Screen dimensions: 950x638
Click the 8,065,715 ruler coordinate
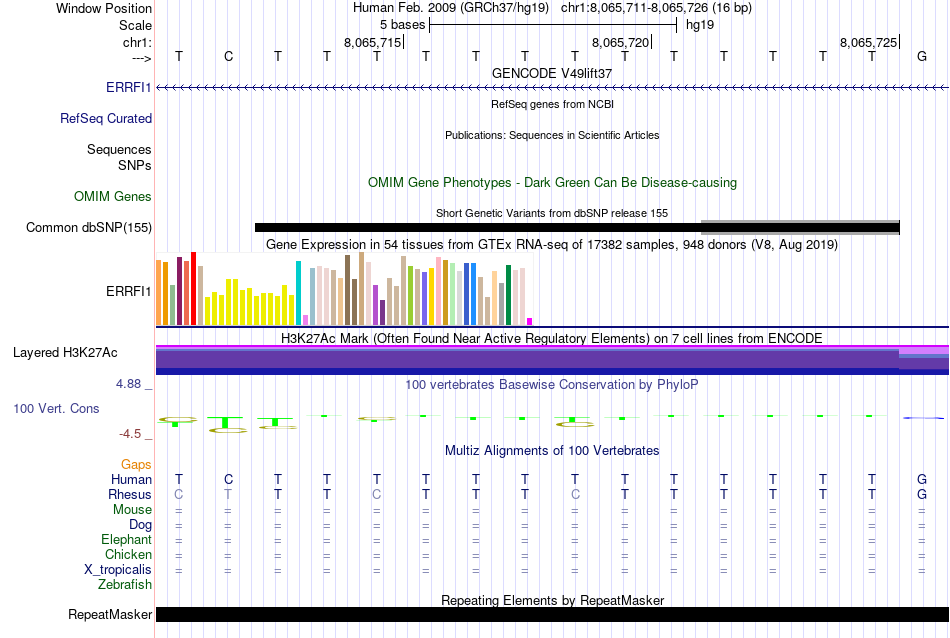coord(373,42)
